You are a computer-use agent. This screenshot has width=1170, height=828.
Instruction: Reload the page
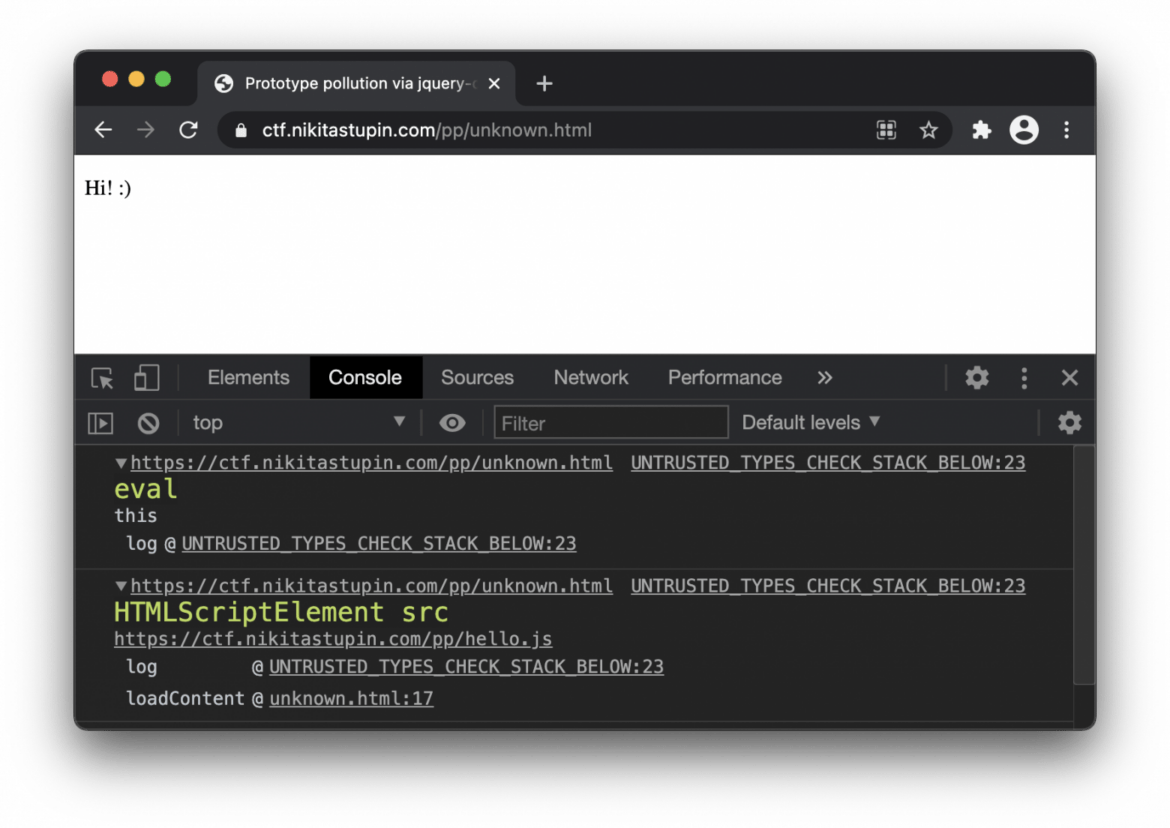pyautogui.click(x=188, y=130)
